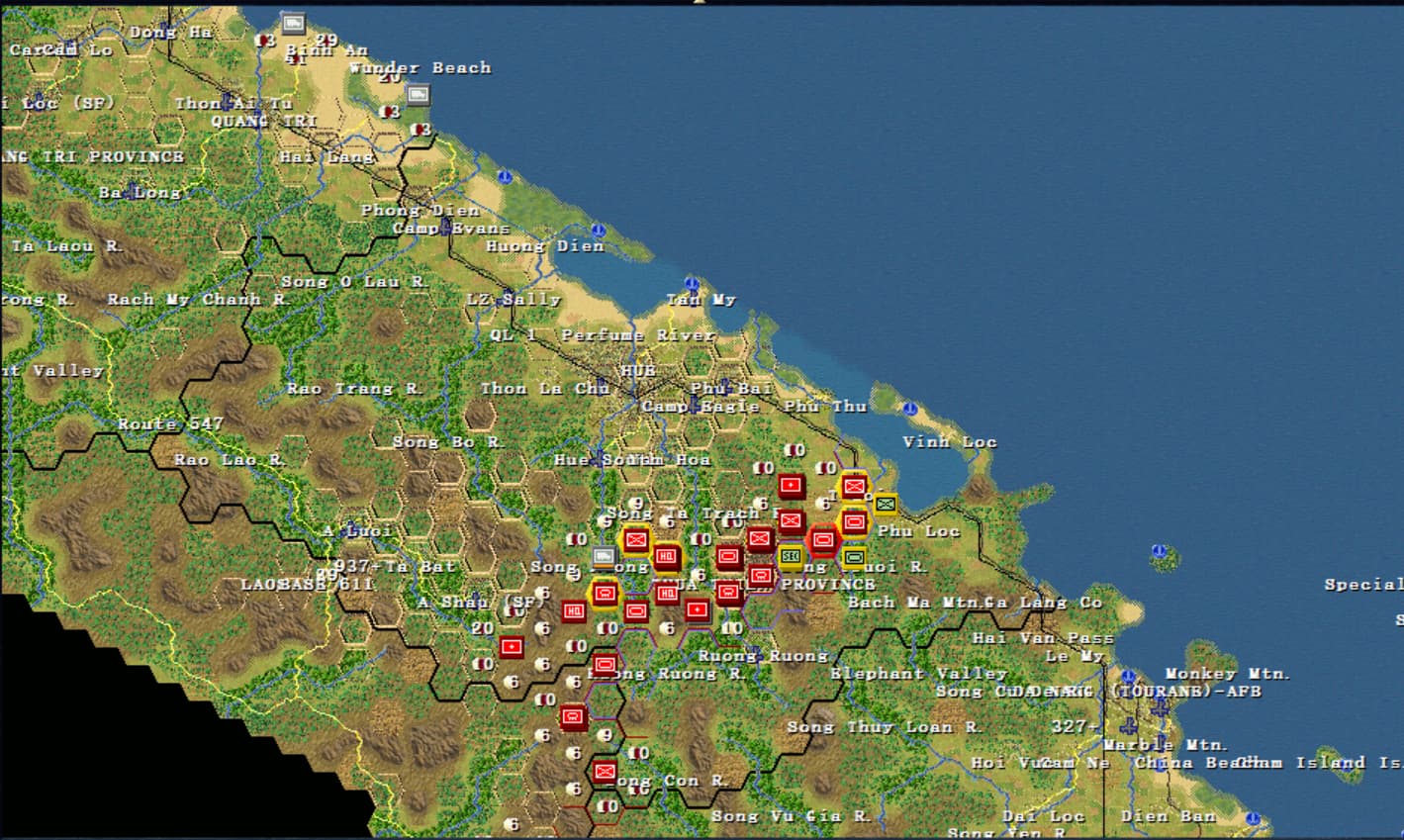The width and height of the screenshot is (1404, 840).
Task: Select the red HQ unit on yellow hex
Action: tap(666, 558)
